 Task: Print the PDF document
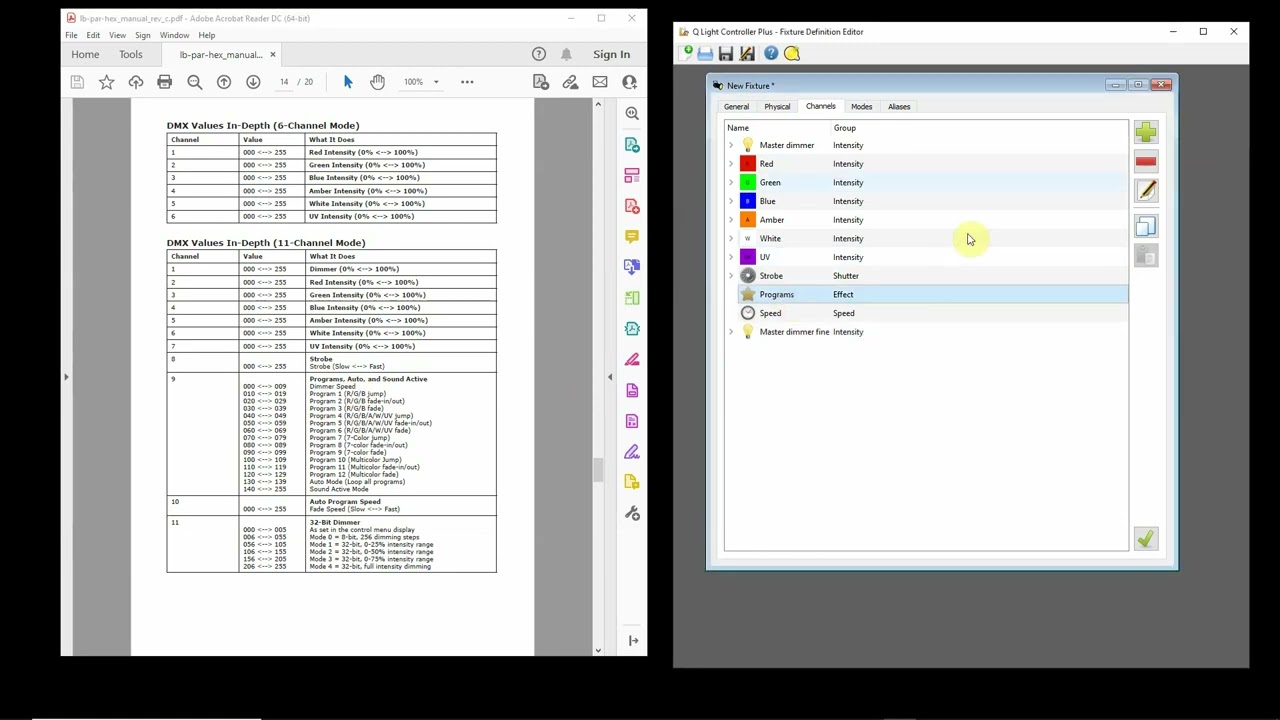click(164, 82)
